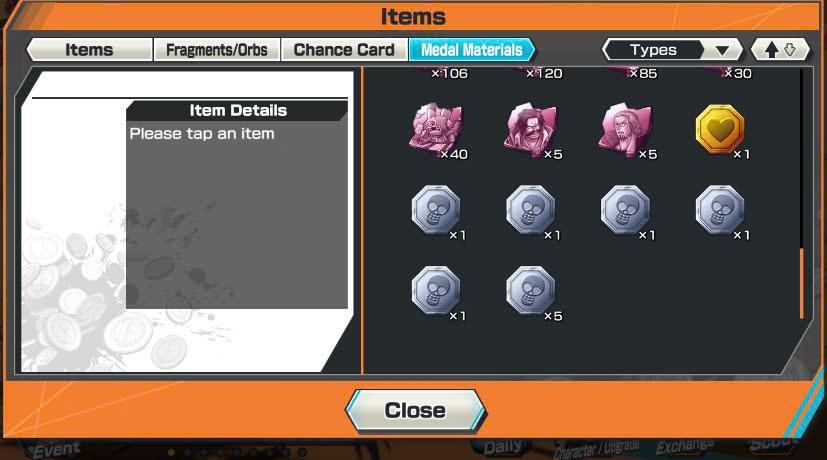Switch to the Chance Card tab
Screen dimensions: 827x460
[344, 50]
